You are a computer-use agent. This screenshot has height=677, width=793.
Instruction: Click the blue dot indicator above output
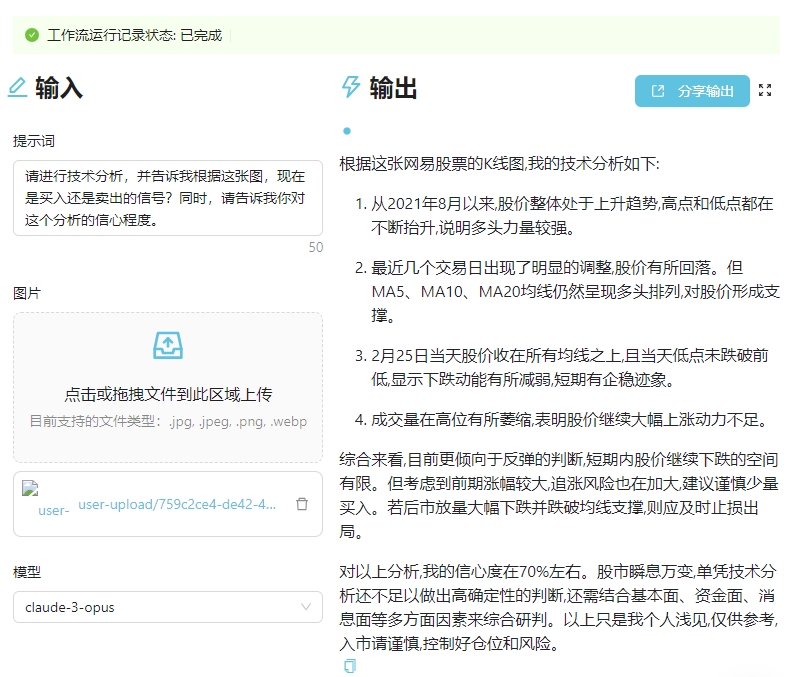pyautogui.click(x=346, y=131)
